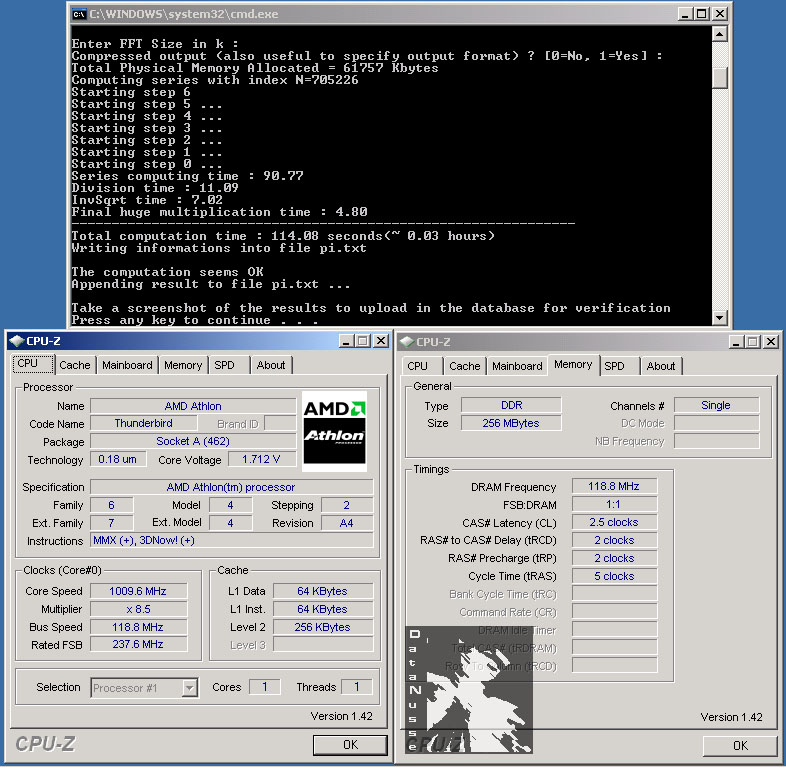This screenshot has height=783, width=786.
Task: Click the right CPU-Z window title icon
Action: pyautogui.click(x=407, y=342)
